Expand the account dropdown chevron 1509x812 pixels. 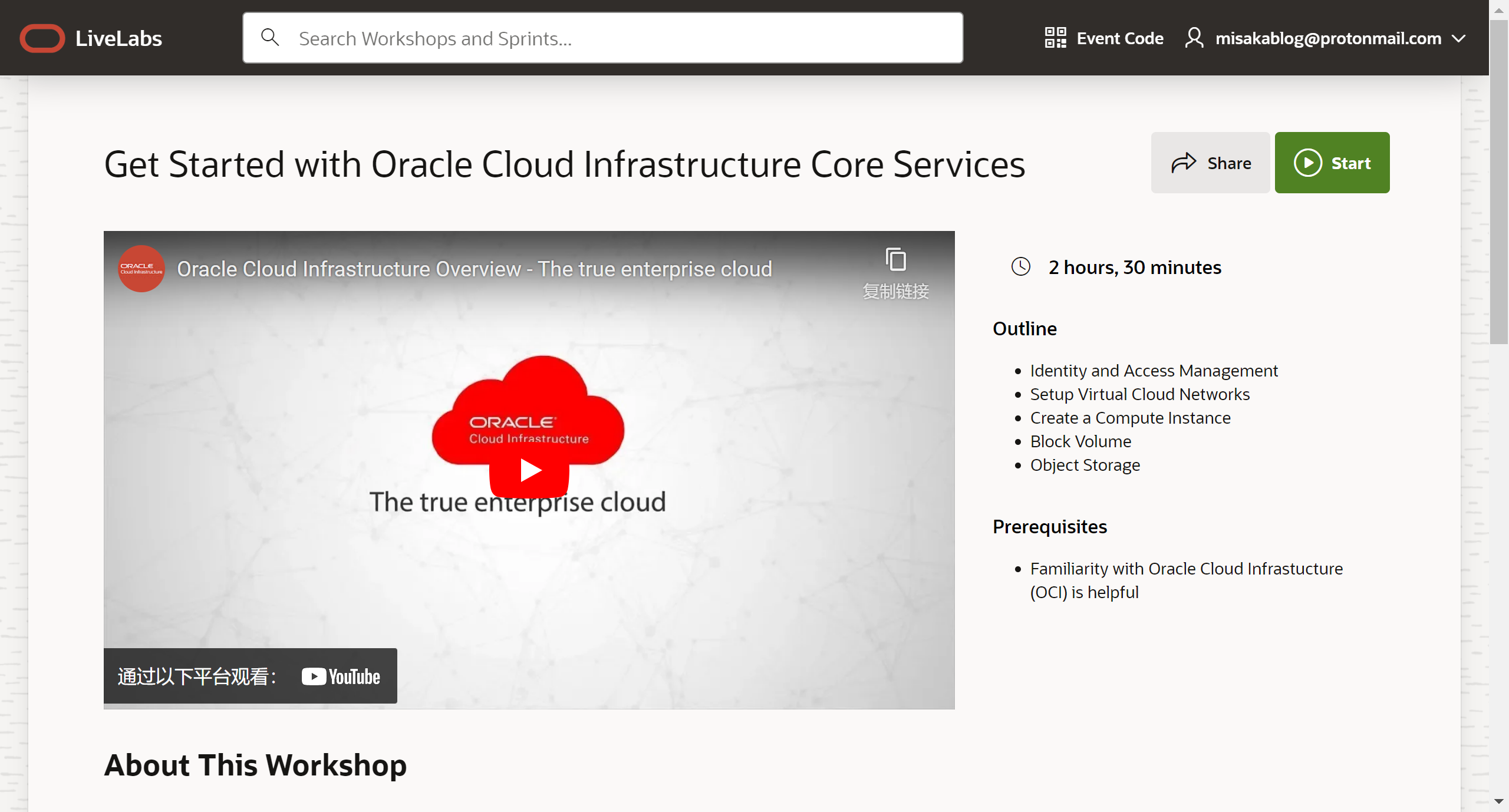tap(1458, 39)
